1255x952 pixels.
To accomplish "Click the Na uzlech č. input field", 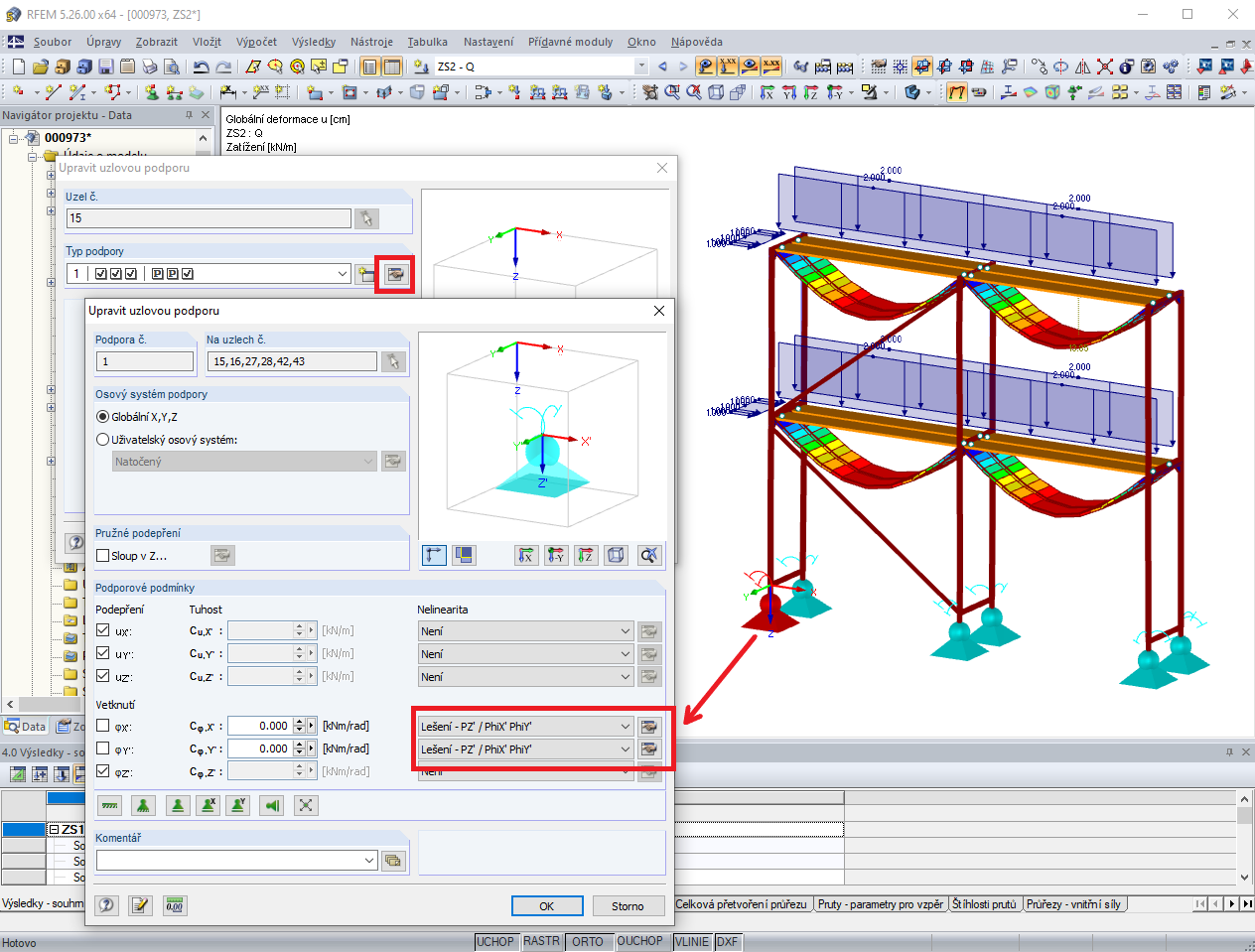I will click(292, 361).
